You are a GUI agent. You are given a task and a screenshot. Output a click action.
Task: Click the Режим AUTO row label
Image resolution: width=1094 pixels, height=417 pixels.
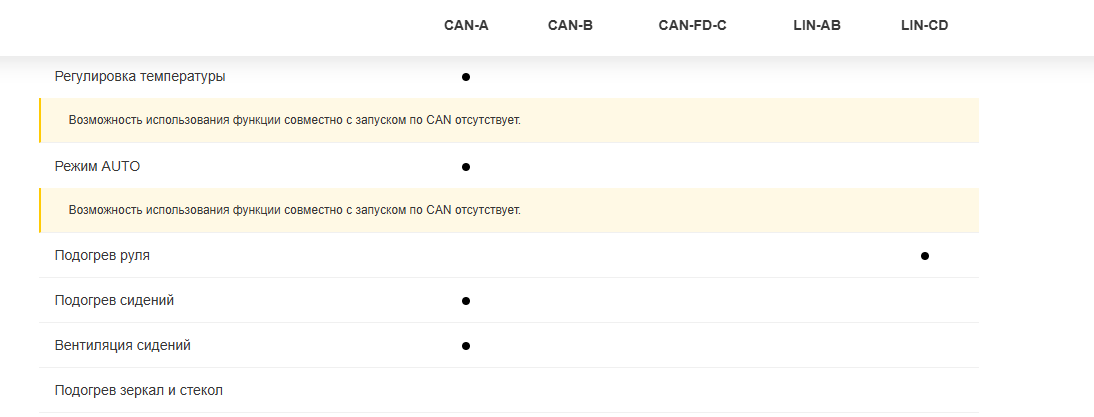(x=97, y=166)
